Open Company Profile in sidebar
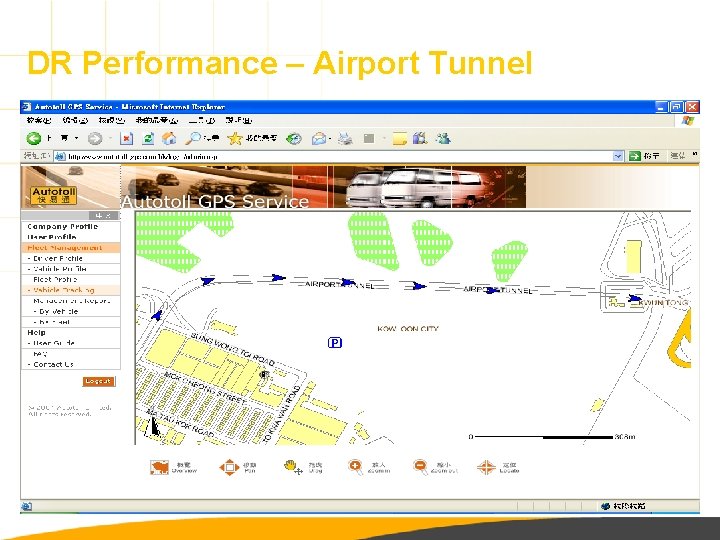The height and width of the screenshot is (540, 720). point(62,226)
